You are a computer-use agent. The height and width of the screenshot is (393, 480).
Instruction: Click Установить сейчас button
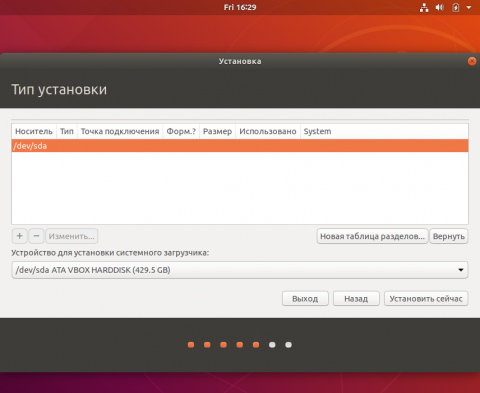click(426, 299)
